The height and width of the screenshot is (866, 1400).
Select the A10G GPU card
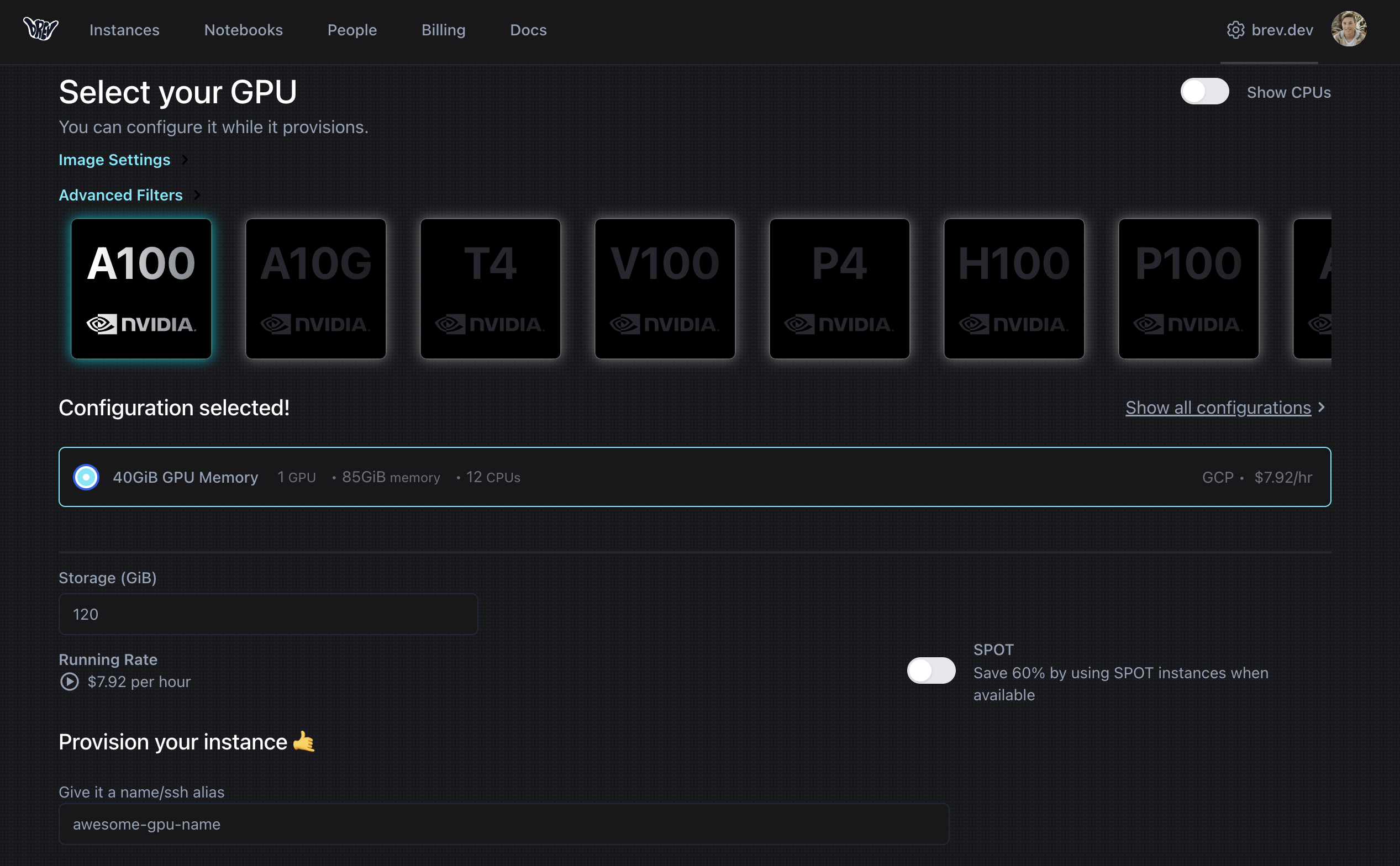315,289
